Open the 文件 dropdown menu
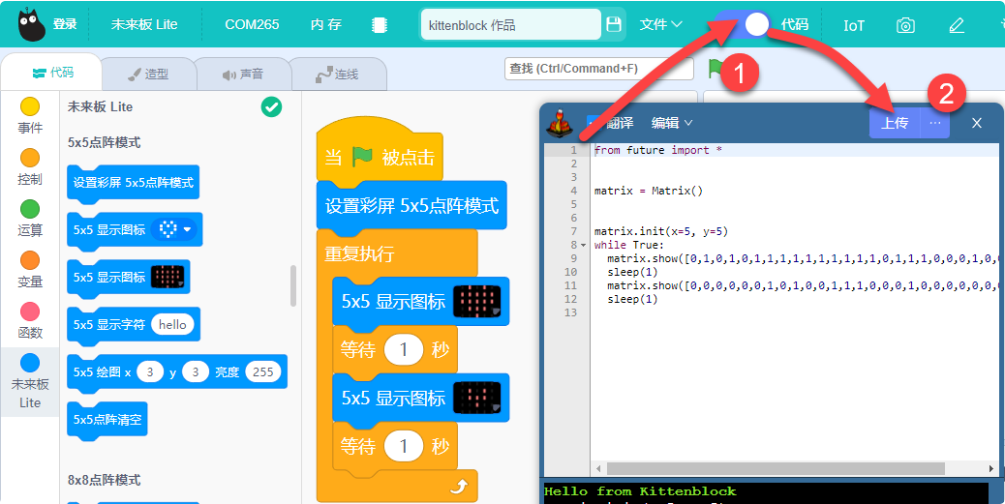The image size is (1005, 504). tap(660, 24)
